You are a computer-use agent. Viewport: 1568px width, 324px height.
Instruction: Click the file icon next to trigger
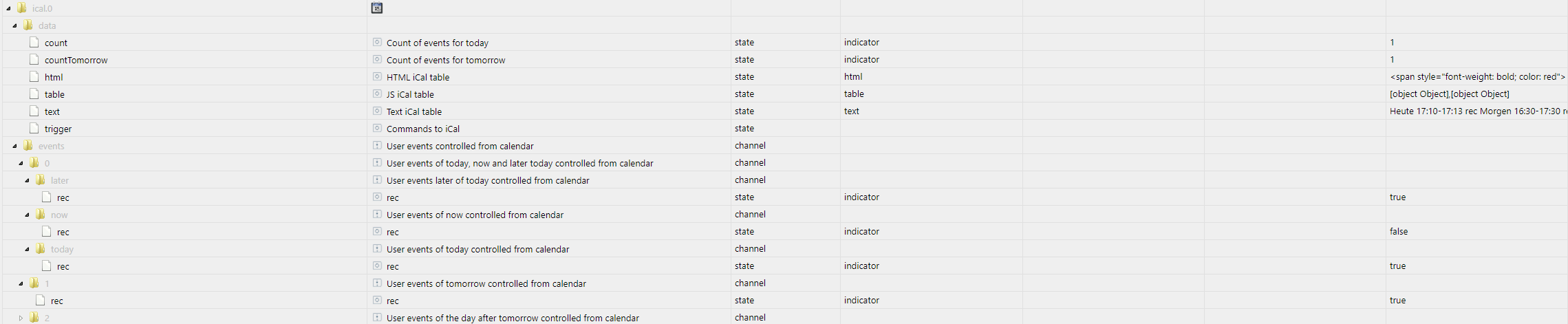34,128
